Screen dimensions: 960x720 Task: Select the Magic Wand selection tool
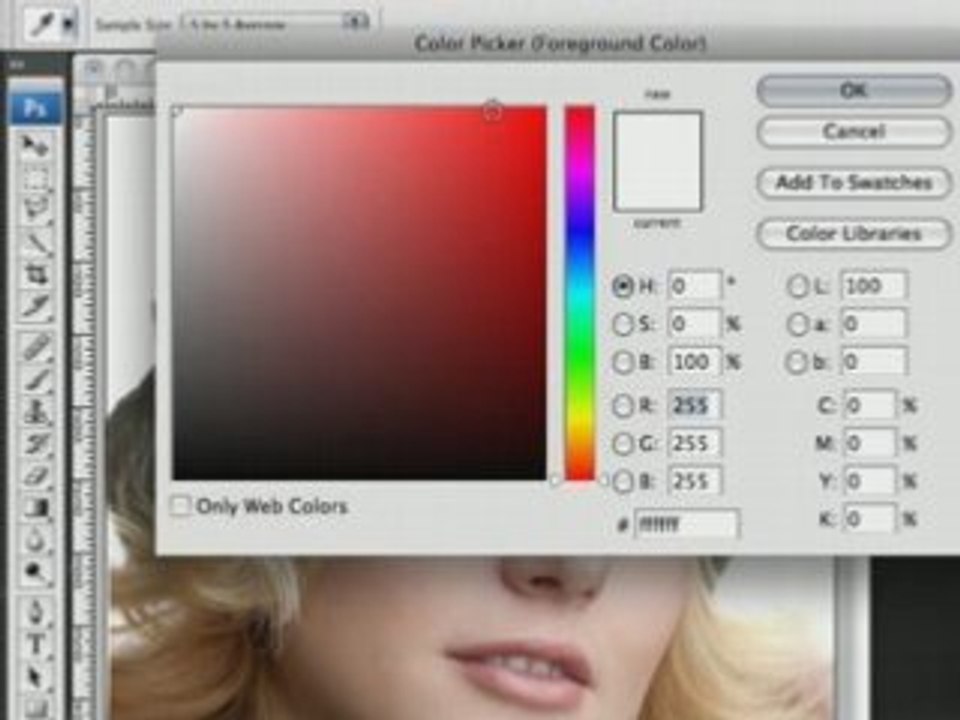(36, 243)
